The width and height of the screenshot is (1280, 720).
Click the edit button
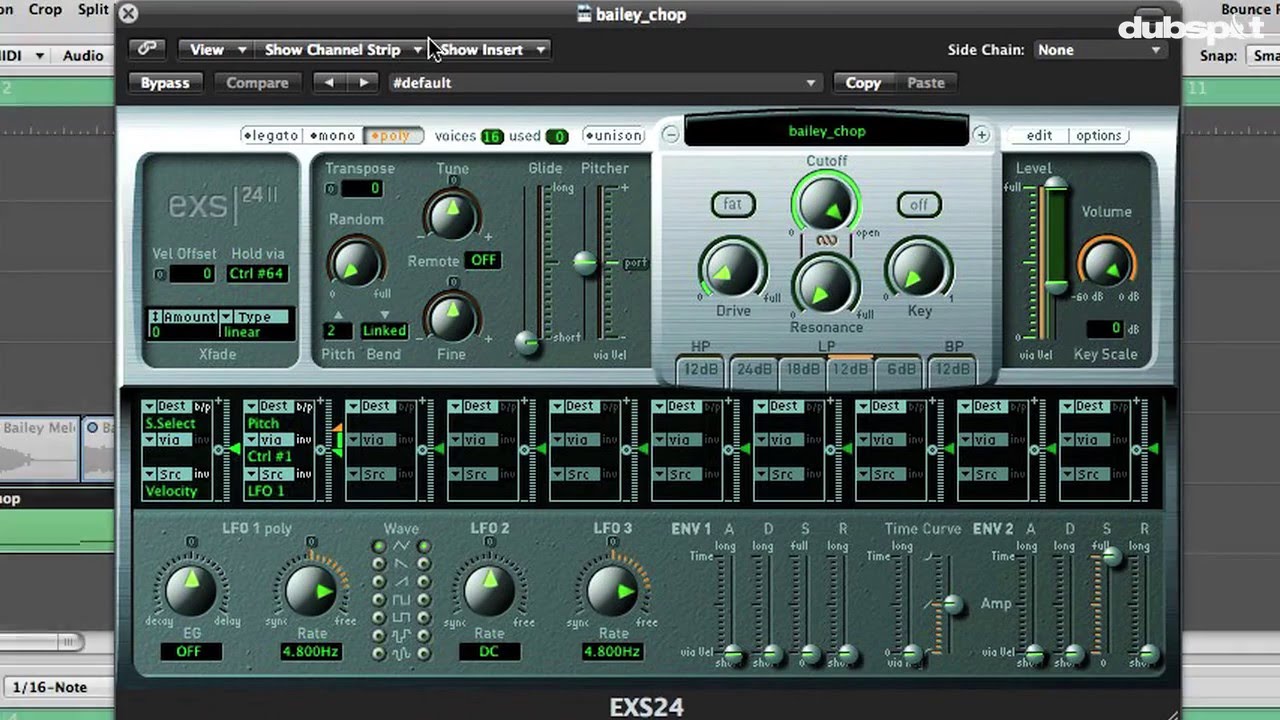pyautogui.click(x=1039, y=136)
